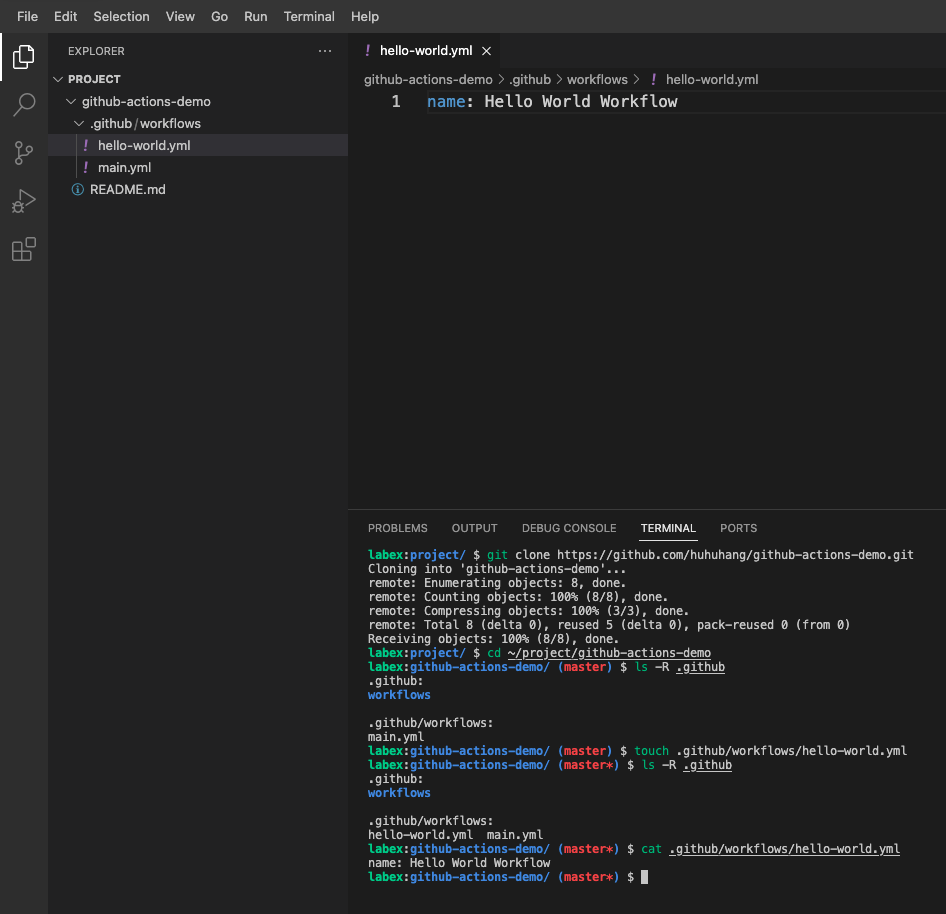
Task: Open the Run and Debug view
Action: pos(24,201)
